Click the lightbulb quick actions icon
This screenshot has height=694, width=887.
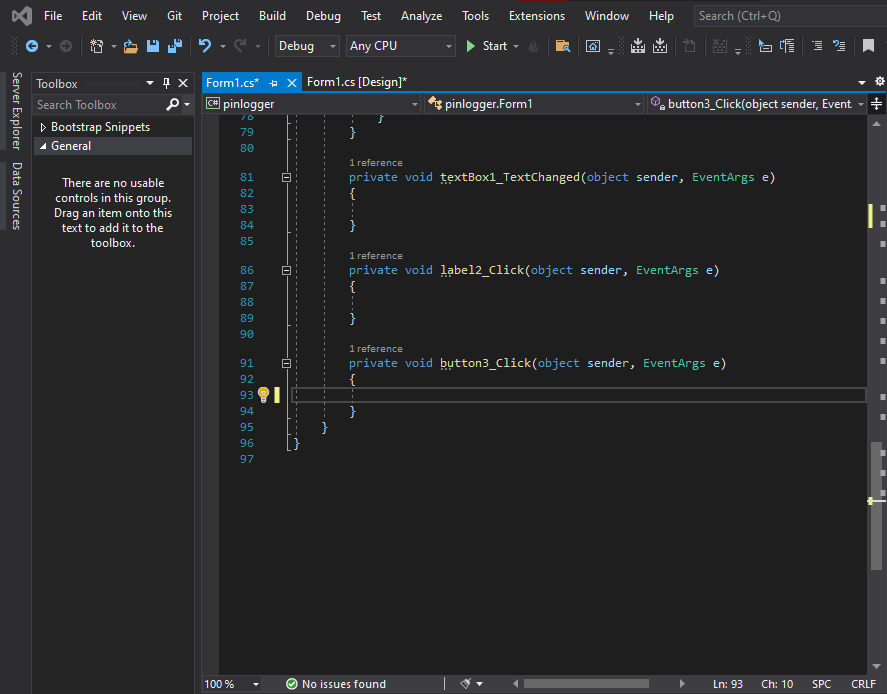pyautogui.click(x=263, y=395)
